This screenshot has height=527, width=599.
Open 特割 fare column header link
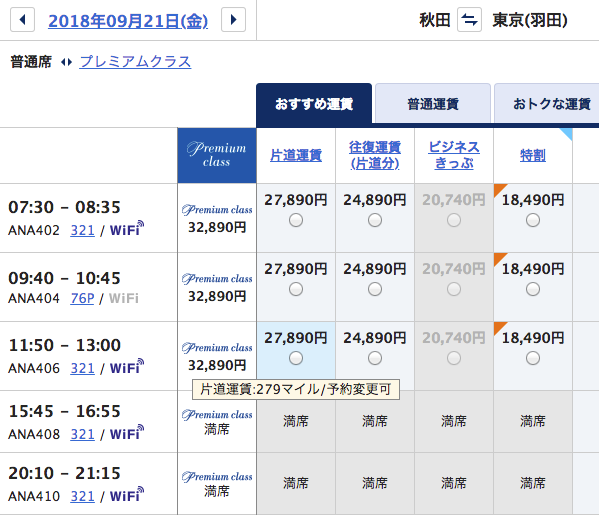point(533,155)
